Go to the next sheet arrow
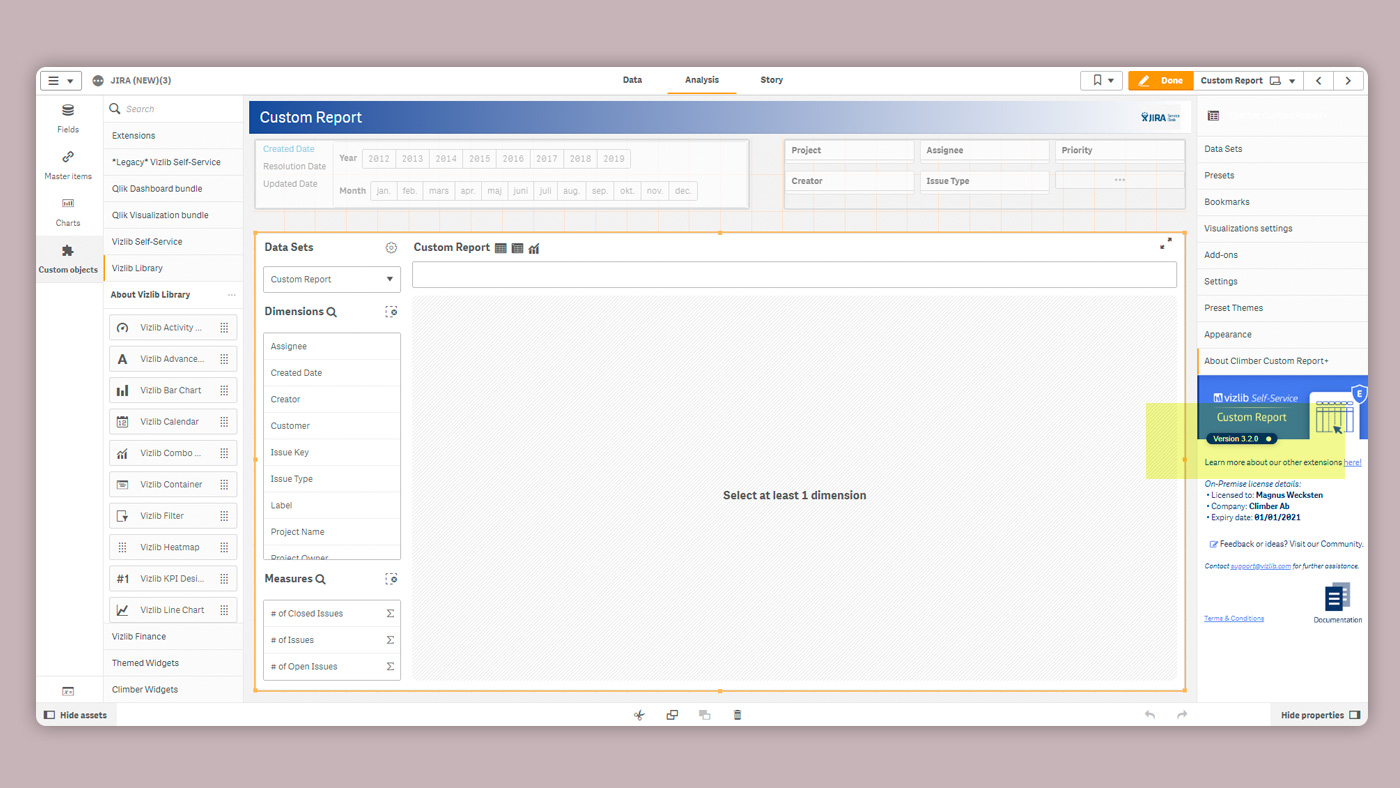1400x788 pixels. 1349,81
